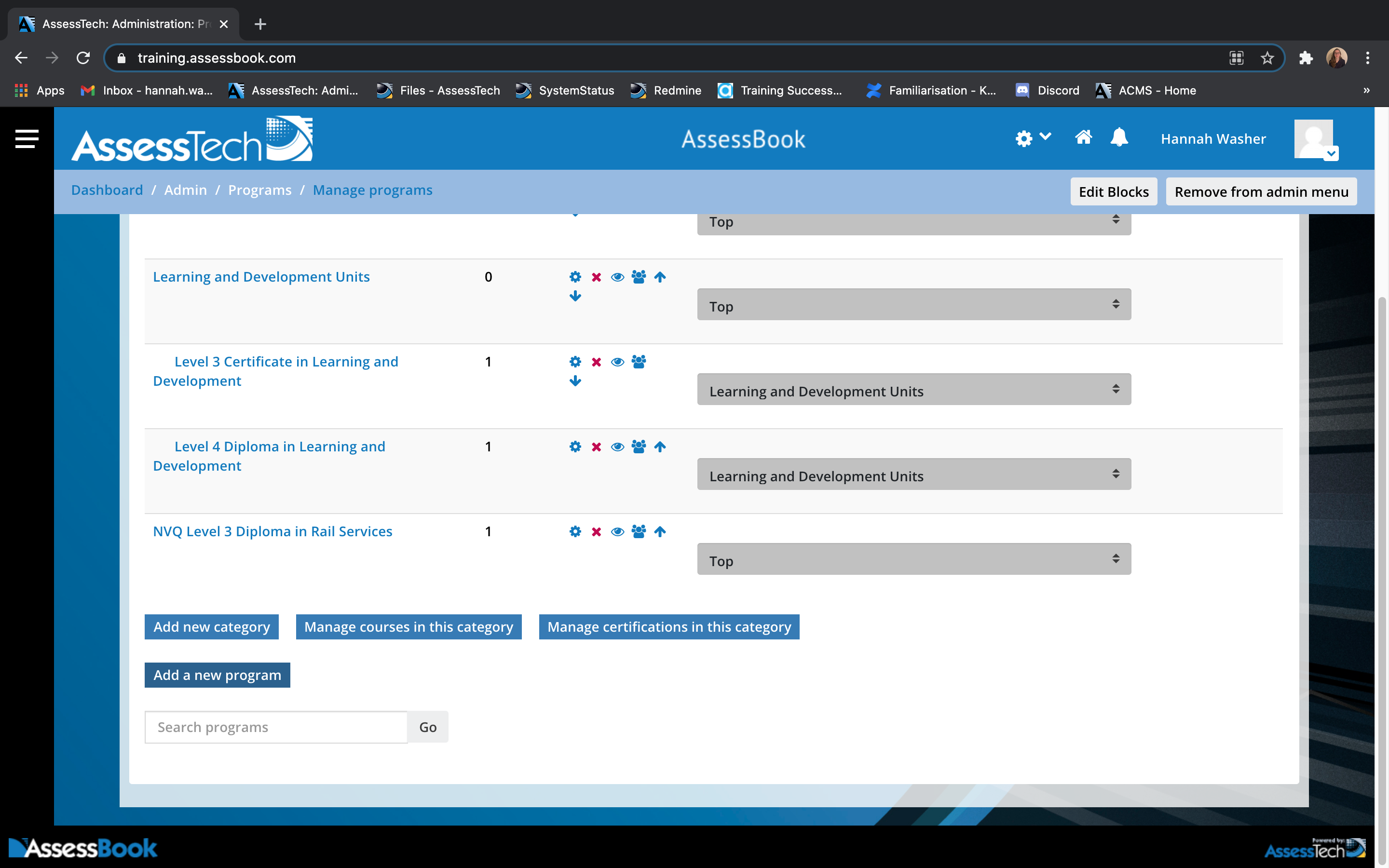
Task: Assign roles icon on Level 4 Diploma row
Action: click(639, 447)
